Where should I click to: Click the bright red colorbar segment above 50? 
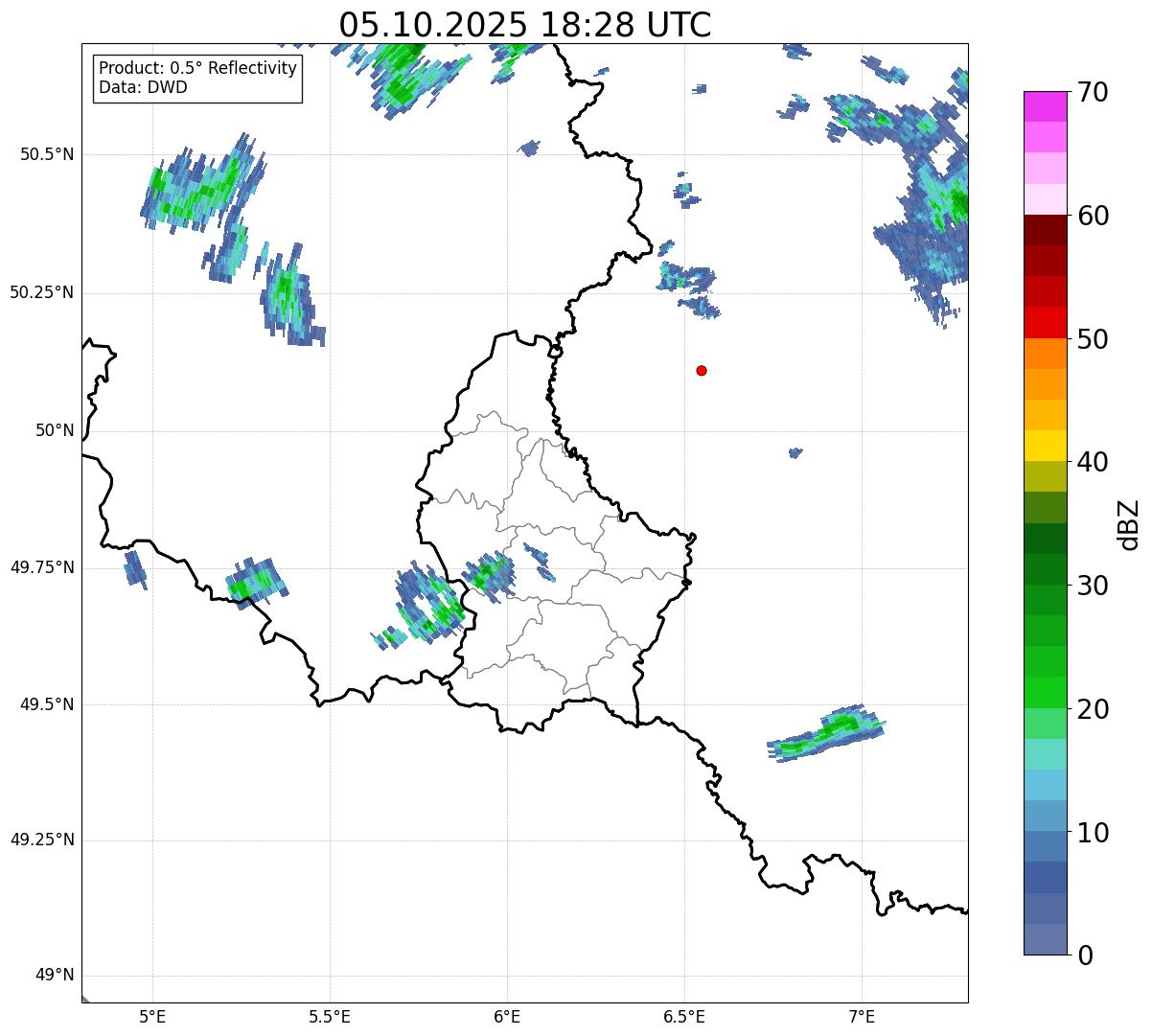(1045, 322)
